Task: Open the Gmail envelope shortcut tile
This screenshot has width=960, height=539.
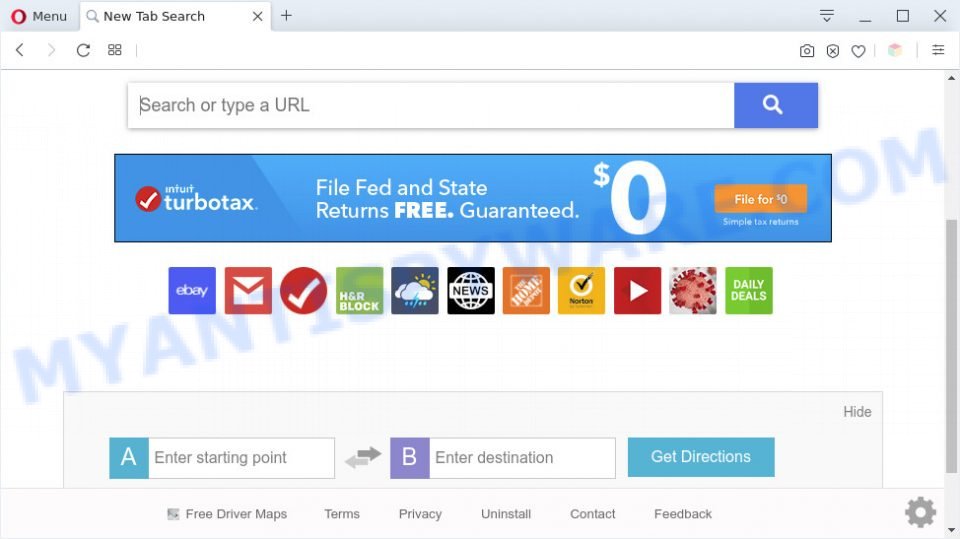Action: (x=248, y=290)
